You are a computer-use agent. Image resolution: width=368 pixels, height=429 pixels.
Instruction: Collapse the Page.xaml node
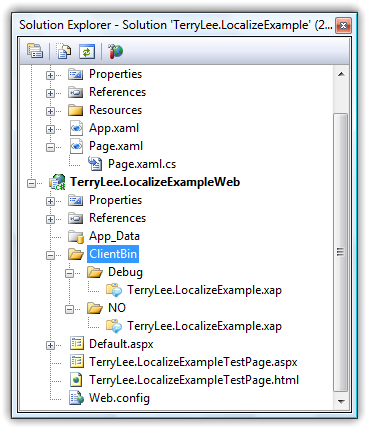point(50,147)
